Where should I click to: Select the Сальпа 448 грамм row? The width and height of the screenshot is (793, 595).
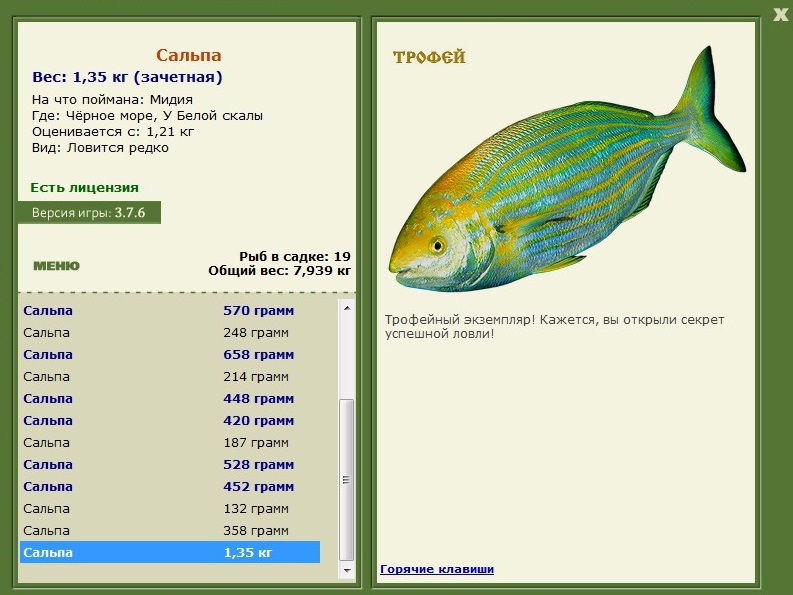pos(170,399)
